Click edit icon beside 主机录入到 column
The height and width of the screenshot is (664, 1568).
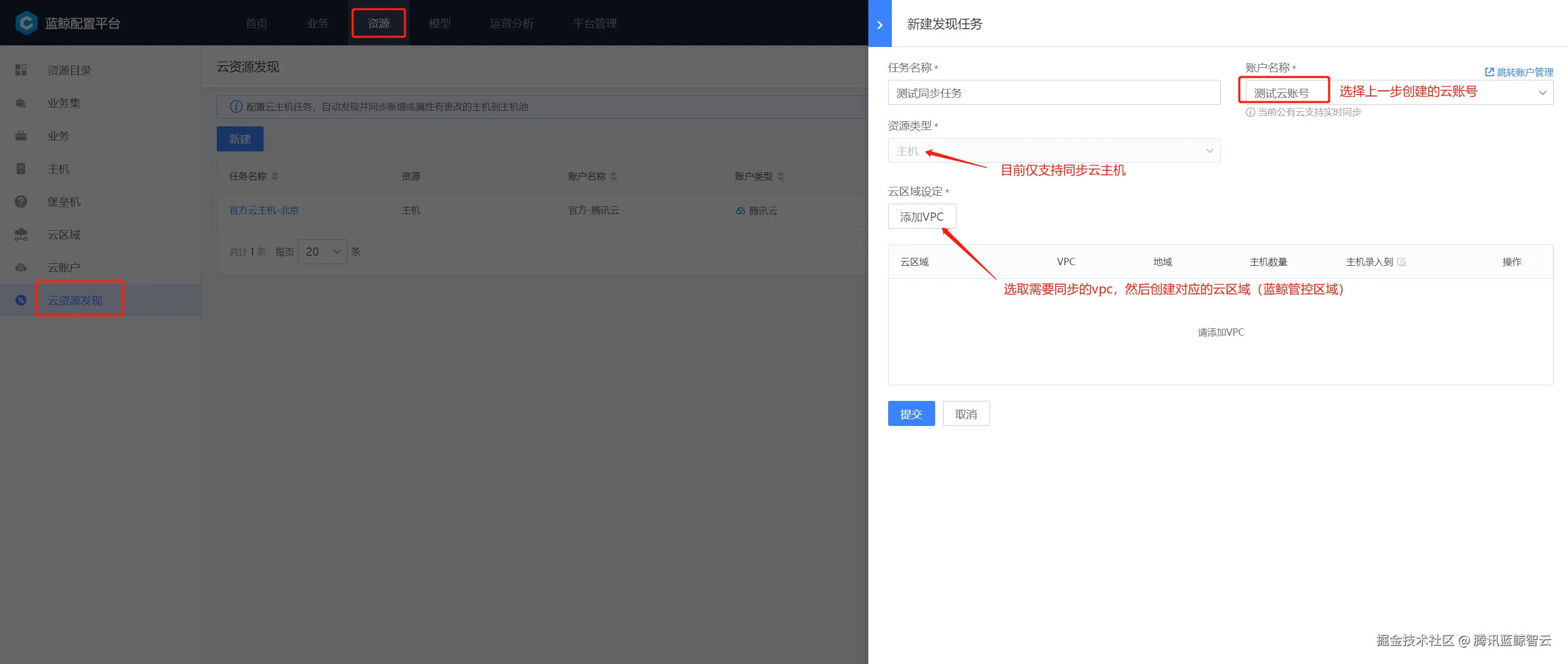[1401, 262]
